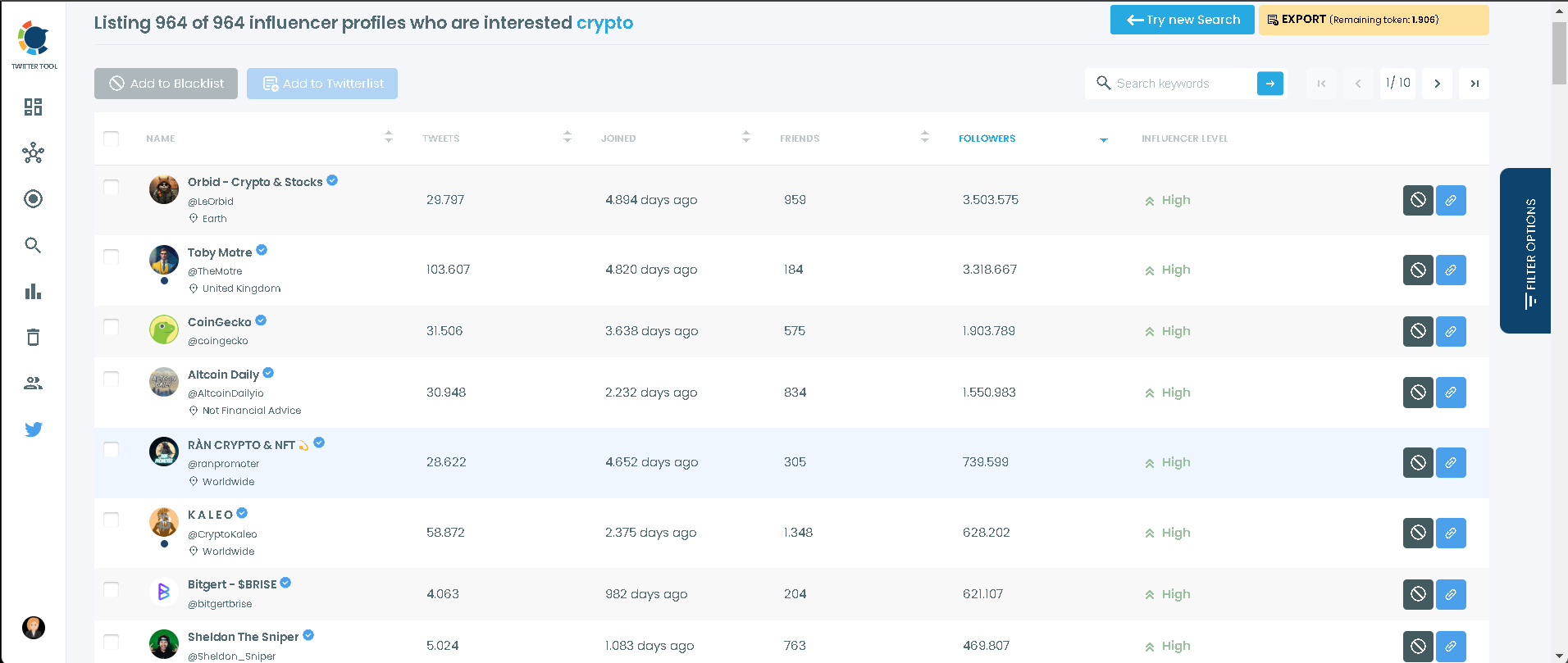
Task: Open the CoinGecko profile name
Action: click(220, 322)
